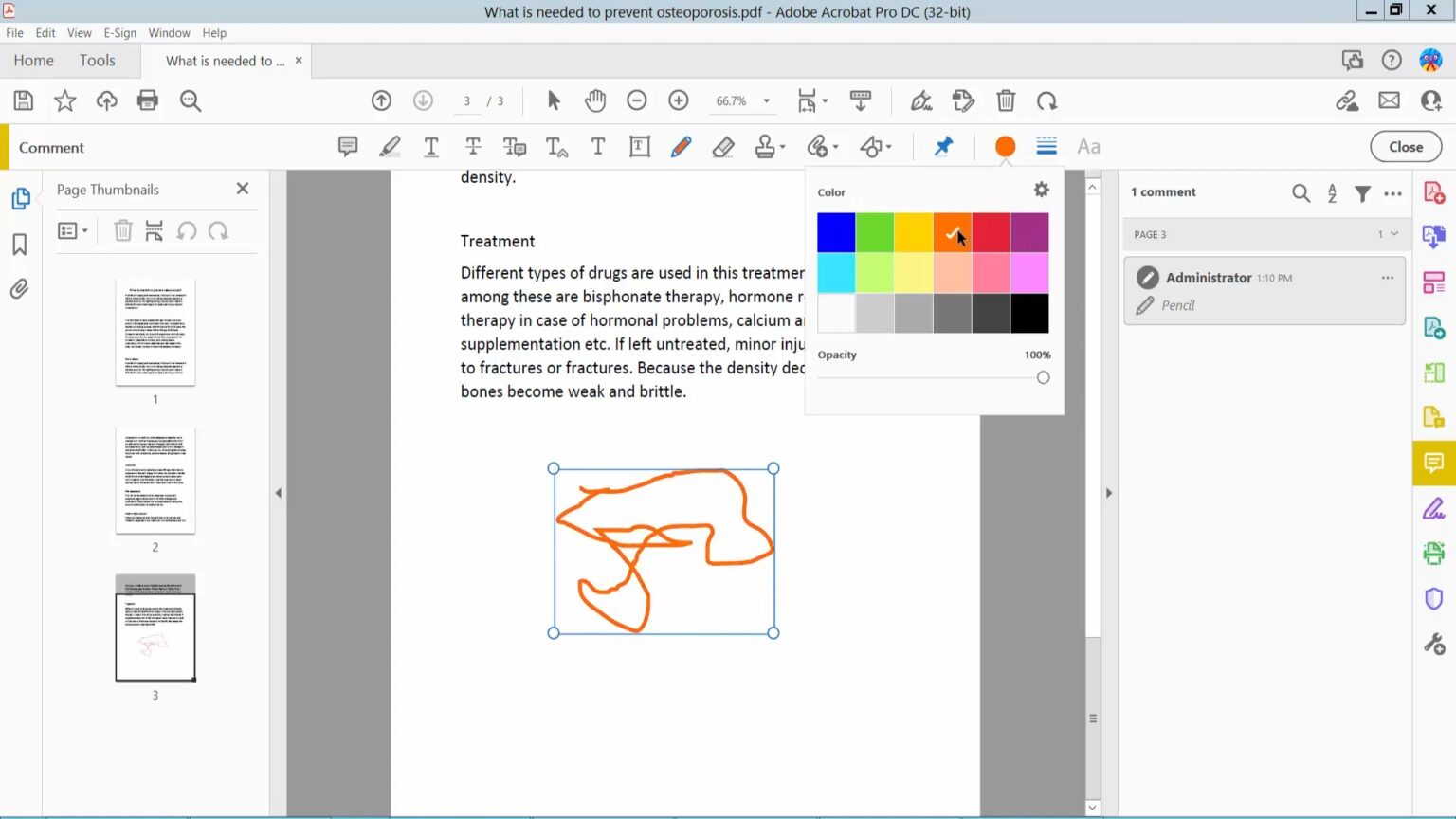Open page 2 from its thumbnail
This screenshot has width=1456, height=819.
(155, 481)
